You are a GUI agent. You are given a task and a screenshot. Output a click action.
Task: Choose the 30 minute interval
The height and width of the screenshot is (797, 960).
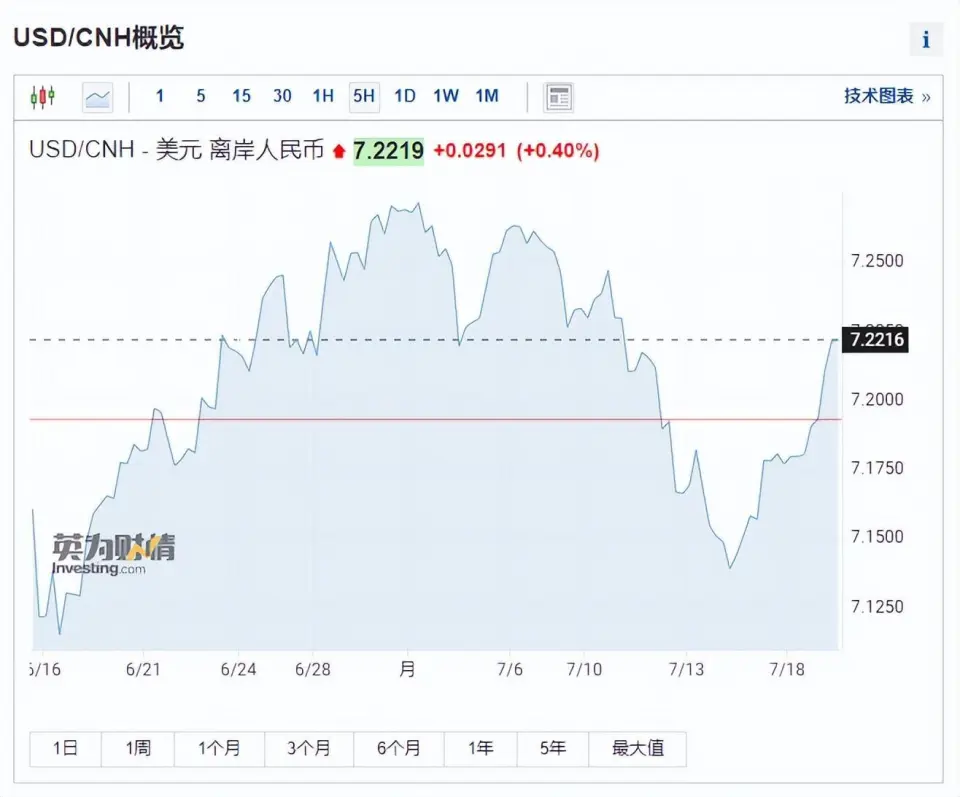[x=282, y=96]
